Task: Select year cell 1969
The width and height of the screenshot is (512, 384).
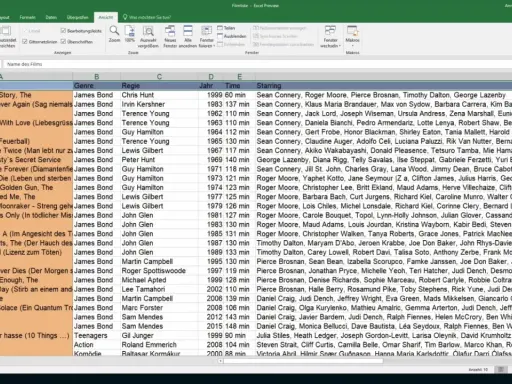Action: [x=211, y=160]
